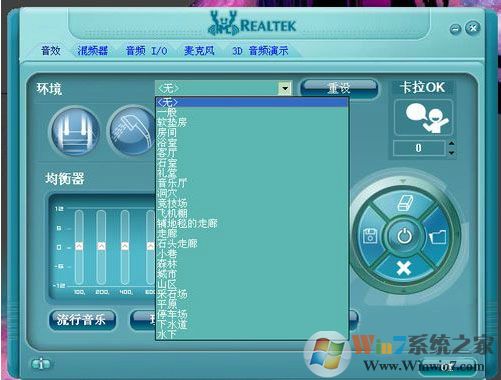Collapse the 环境 dropdown arrow
Image resolution: width=501 pixels, height=380 pixels.
coord(285,89)
